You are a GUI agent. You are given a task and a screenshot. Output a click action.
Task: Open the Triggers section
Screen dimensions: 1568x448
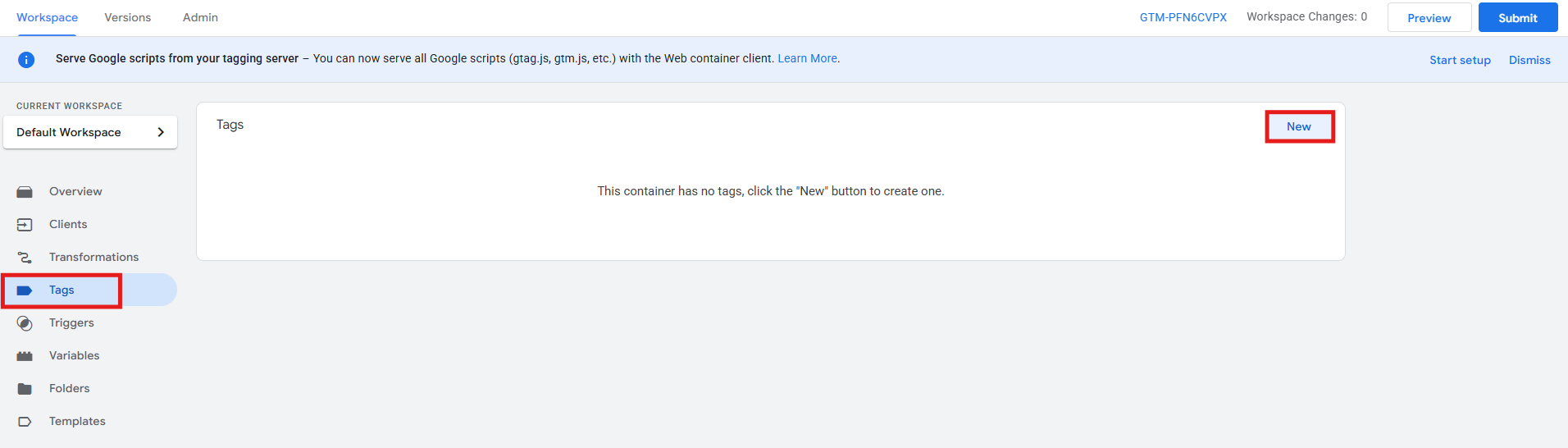[x=89, y=322]
